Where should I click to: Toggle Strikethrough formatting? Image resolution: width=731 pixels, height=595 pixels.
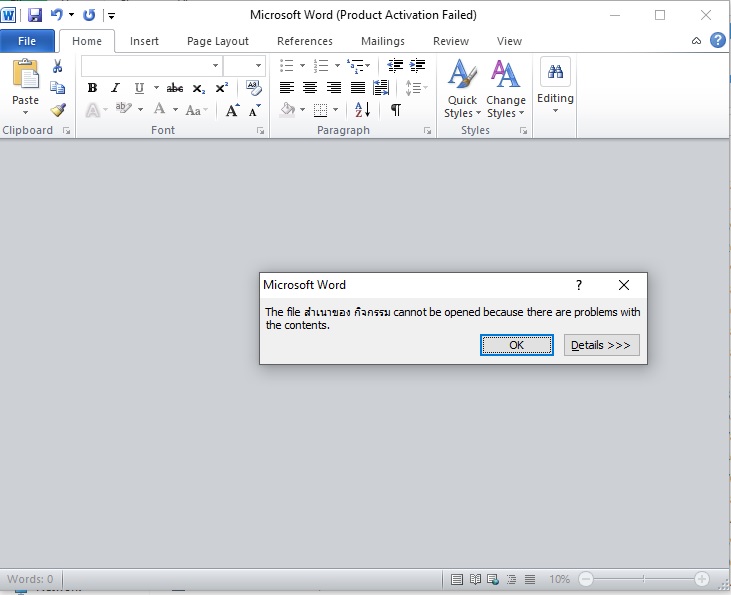(x=175, y=88)
